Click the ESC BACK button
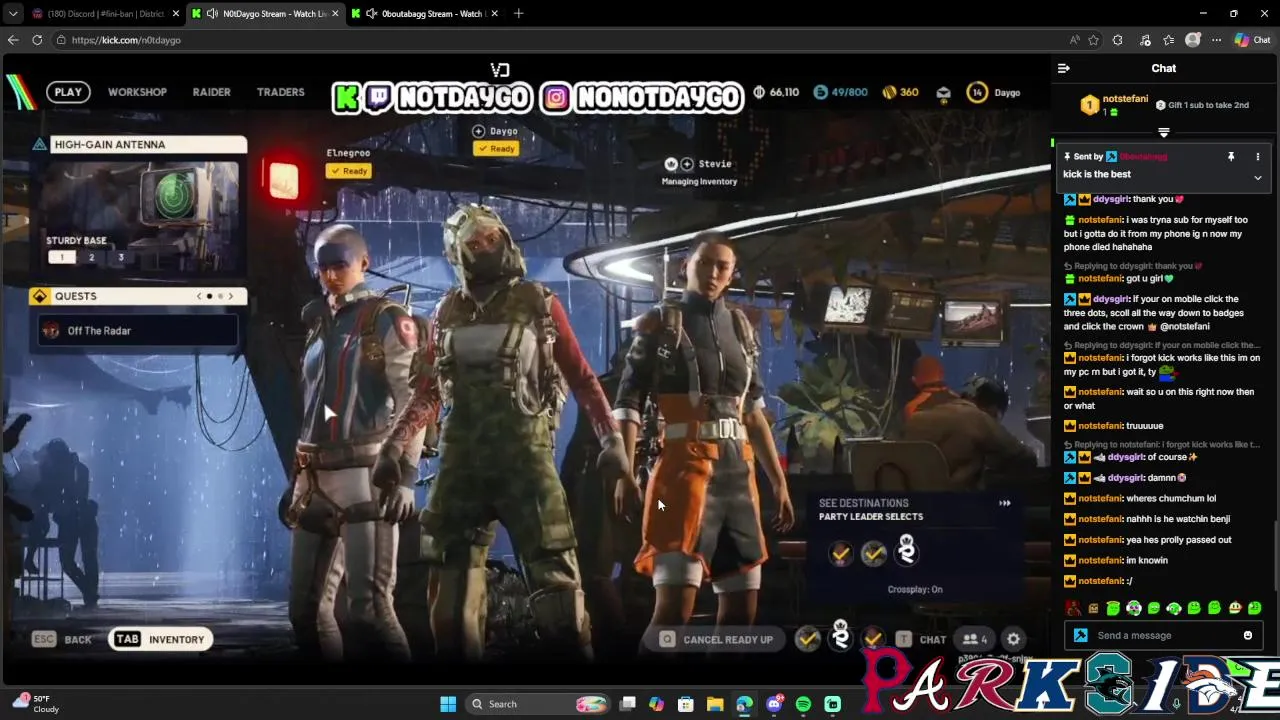1280x720 pixels. tap(62, 639)
